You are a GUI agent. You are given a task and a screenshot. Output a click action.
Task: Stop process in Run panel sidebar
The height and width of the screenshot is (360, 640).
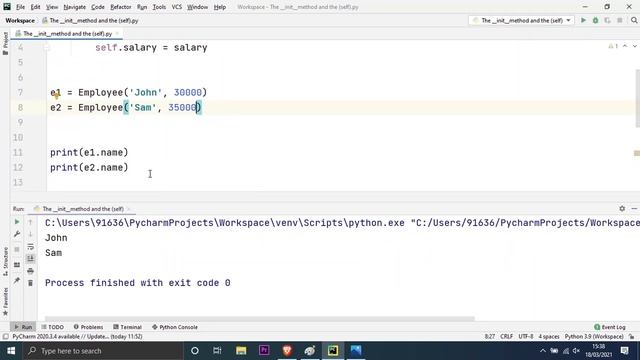(17, 249)
